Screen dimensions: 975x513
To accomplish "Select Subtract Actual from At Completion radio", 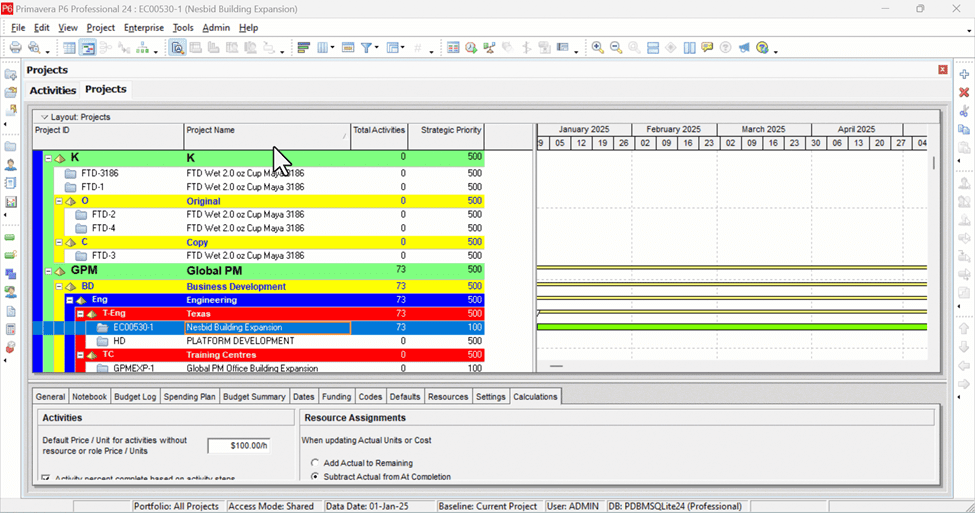I will point(315,476).
